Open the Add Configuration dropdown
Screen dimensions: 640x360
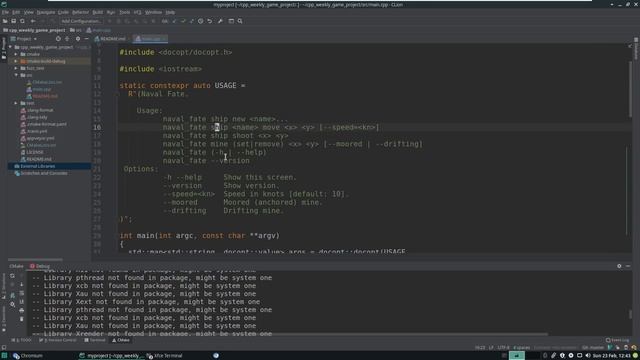(x=81, y=21)
